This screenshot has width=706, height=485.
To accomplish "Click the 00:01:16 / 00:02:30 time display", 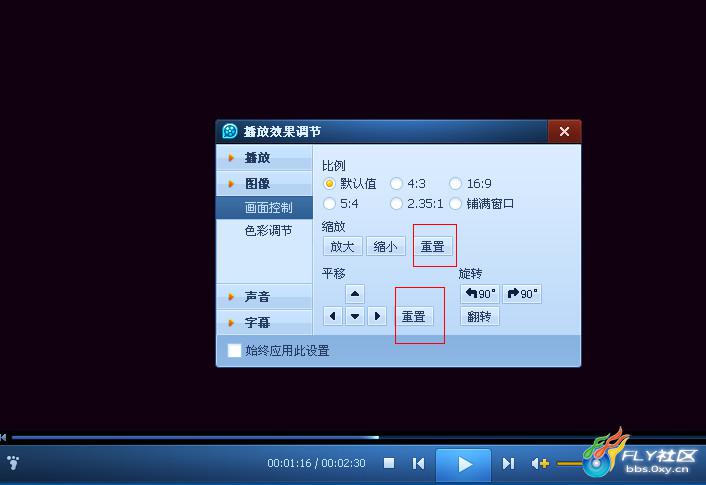I will click(316, 463).
